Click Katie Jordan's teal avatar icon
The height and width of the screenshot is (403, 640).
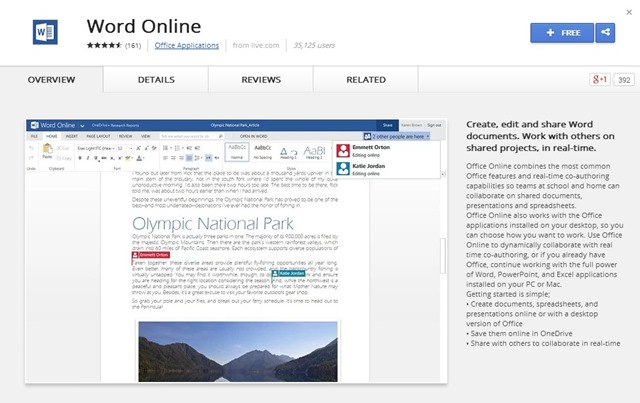(343, 169)
